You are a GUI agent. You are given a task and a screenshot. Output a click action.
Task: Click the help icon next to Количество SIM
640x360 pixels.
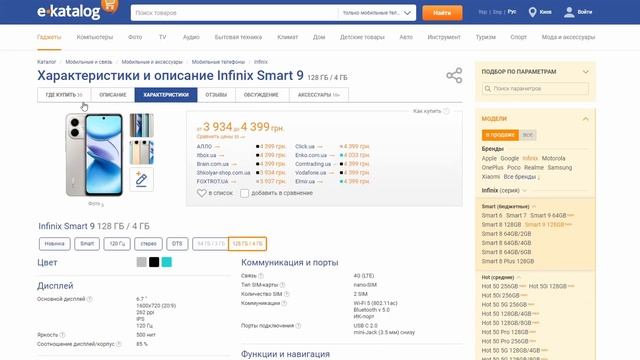click(287, 294)
